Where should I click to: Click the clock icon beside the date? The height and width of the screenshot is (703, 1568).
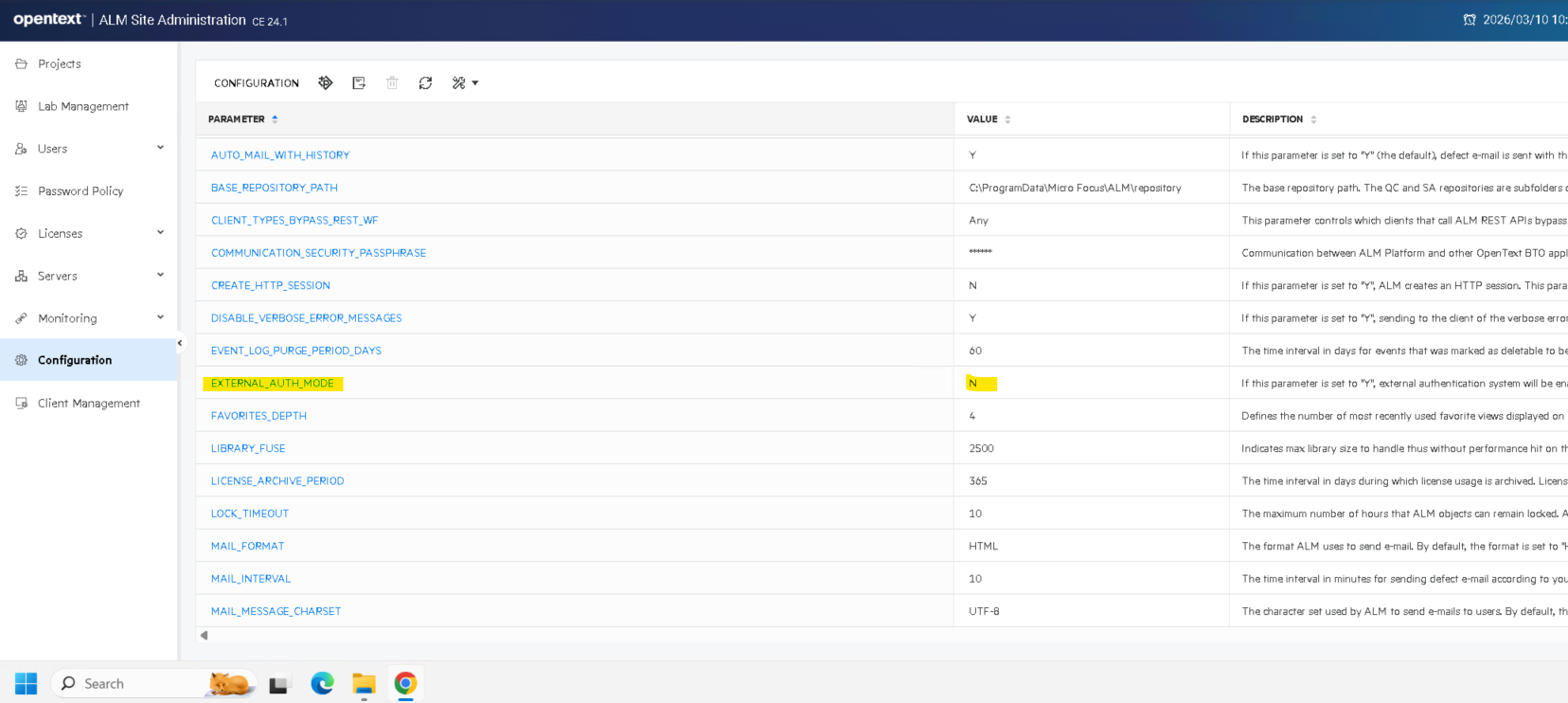click(1470, 20)
